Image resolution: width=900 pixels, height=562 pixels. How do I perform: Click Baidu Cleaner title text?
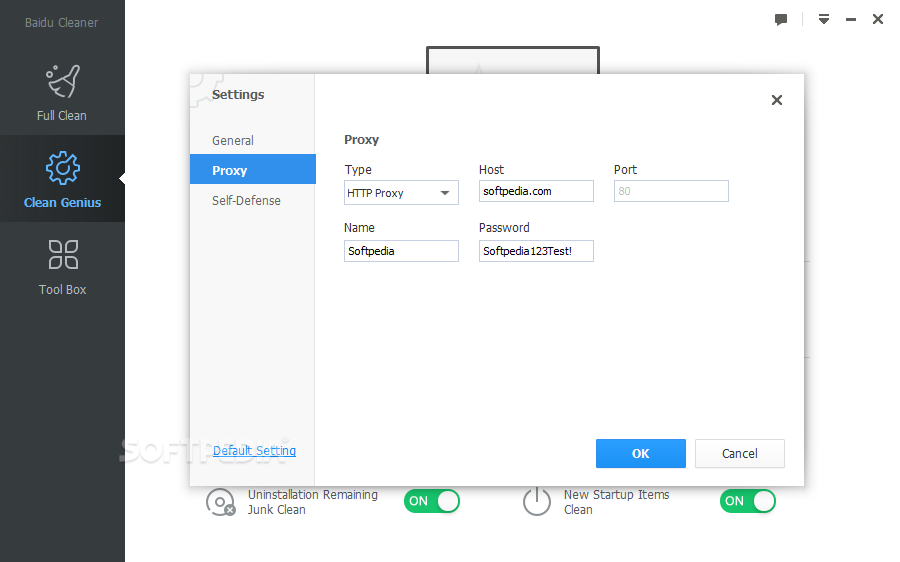pos(61,23)
